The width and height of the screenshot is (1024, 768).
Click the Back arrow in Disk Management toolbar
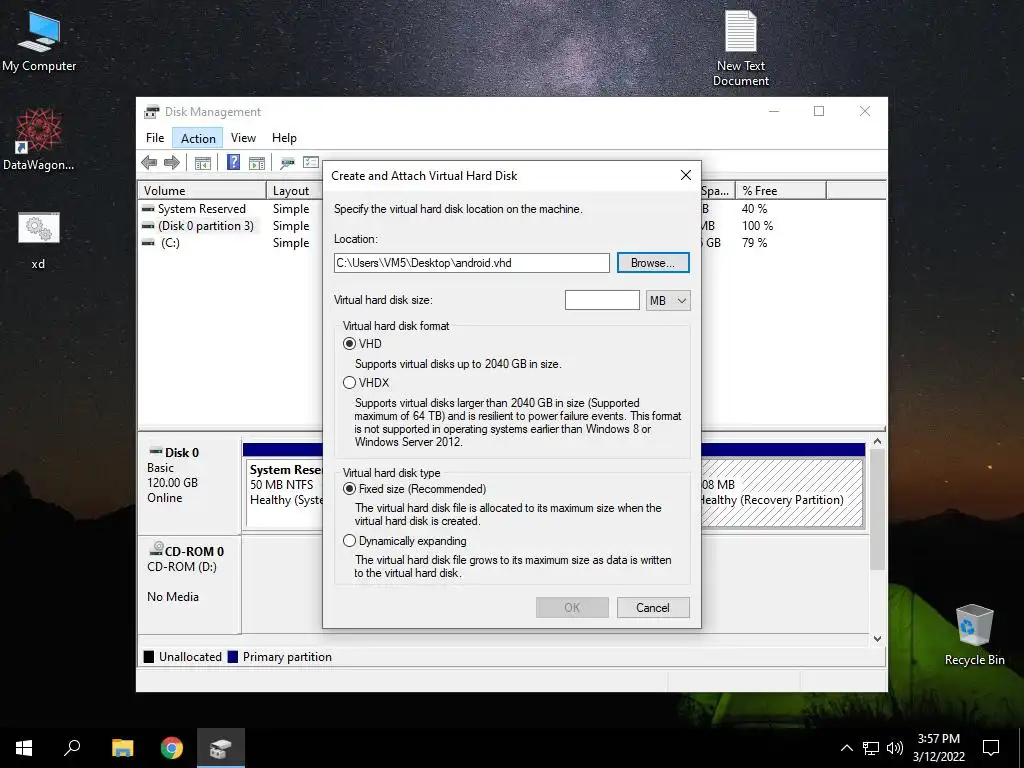tap(149, 162)
